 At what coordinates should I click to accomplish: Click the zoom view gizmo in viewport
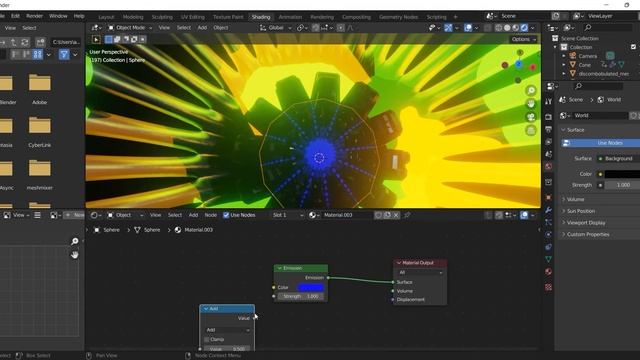point(531,90)
